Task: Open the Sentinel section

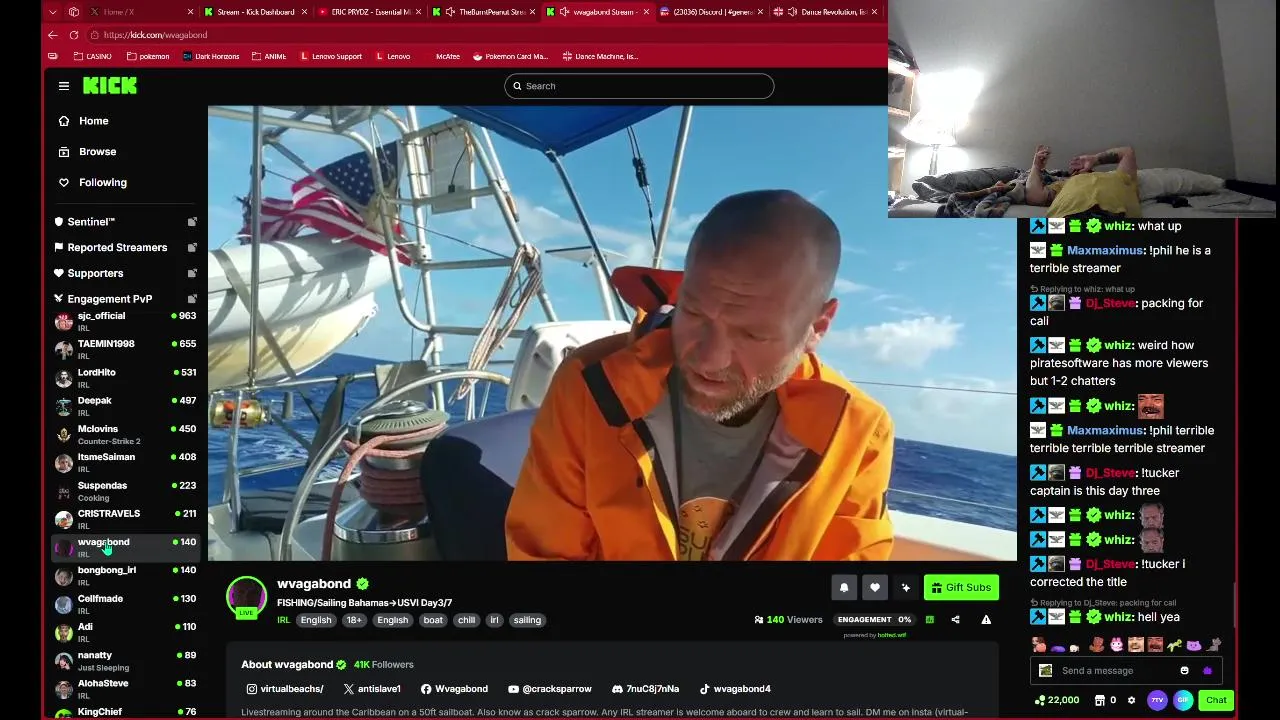Action: (x=91, y=221)
